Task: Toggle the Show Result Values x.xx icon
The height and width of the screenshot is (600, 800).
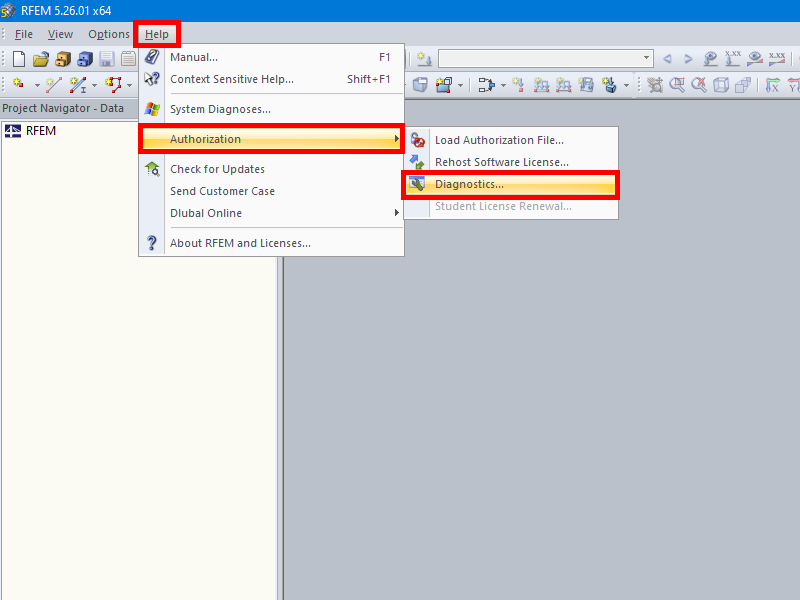Action: (777, 59)
